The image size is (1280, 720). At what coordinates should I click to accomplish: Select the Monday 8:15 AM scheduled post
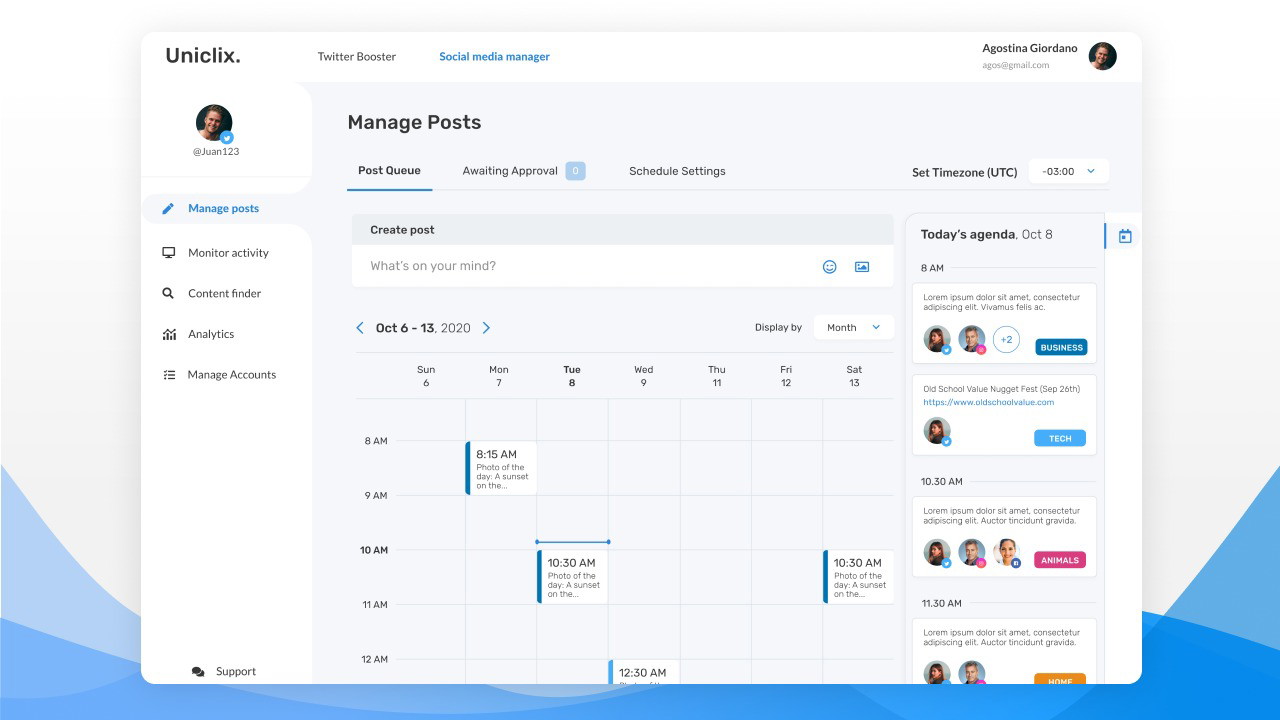tap(502, 468)
